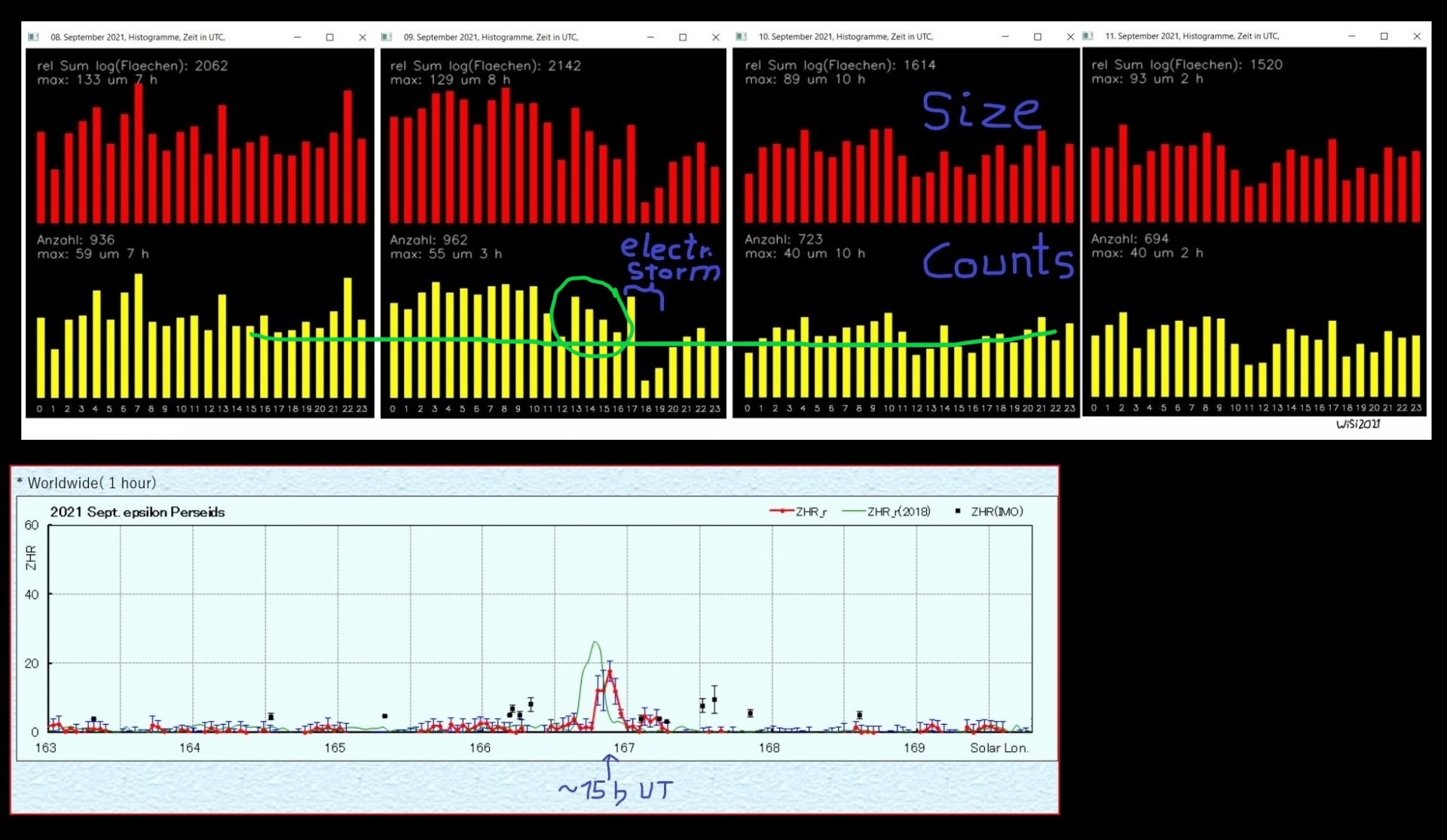Click the 'Solar Lon.' axis label
Screen dimensions: 1447x840
click(999, 748)
